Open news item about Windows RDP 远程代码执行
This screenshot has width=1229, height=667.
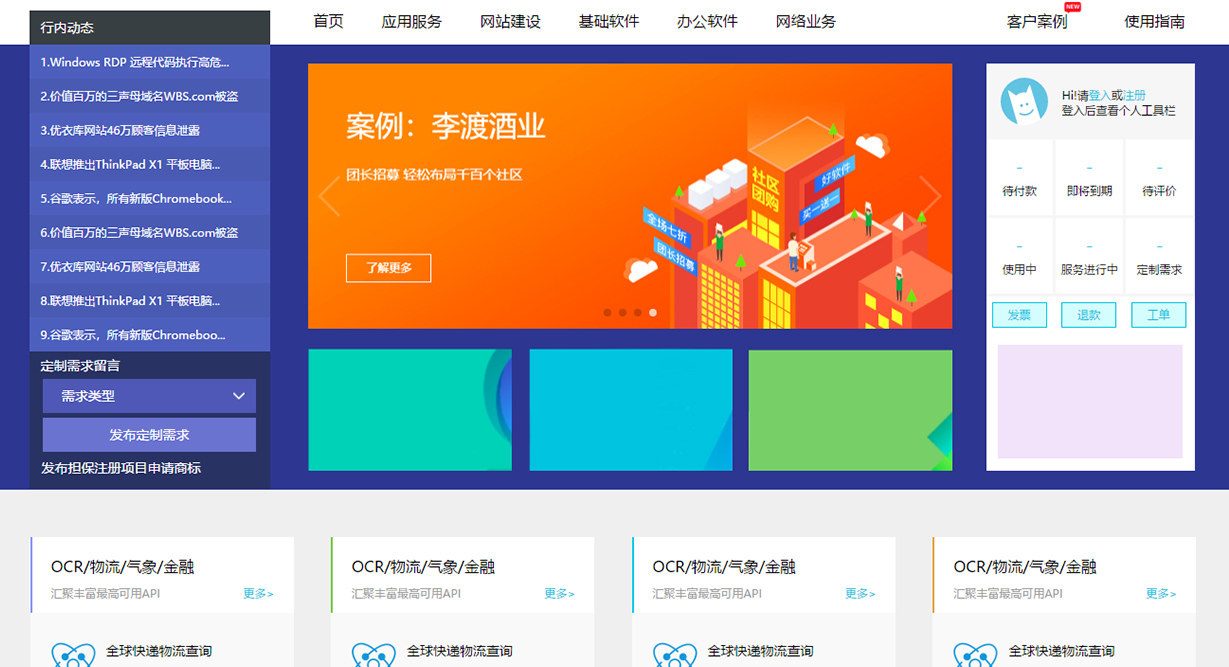[135, 62]
